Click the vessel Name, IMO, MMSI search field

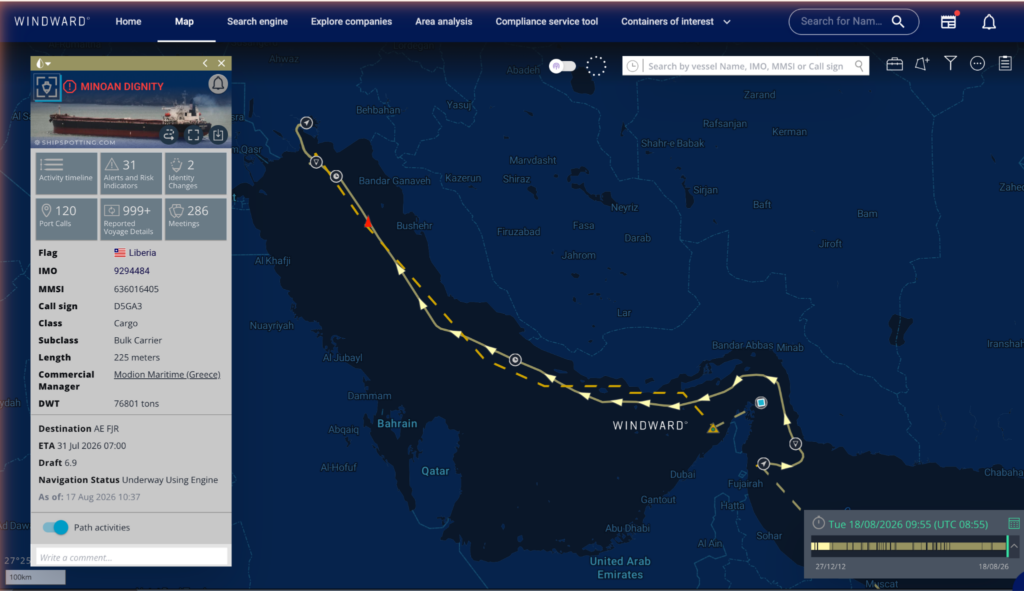pos(745,66)
